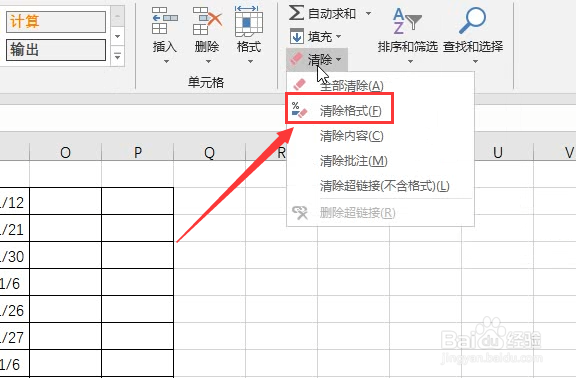The height and width of the screenshot is (378, 576).
Task: Select column Q header
Action: [x=209, y=152]
